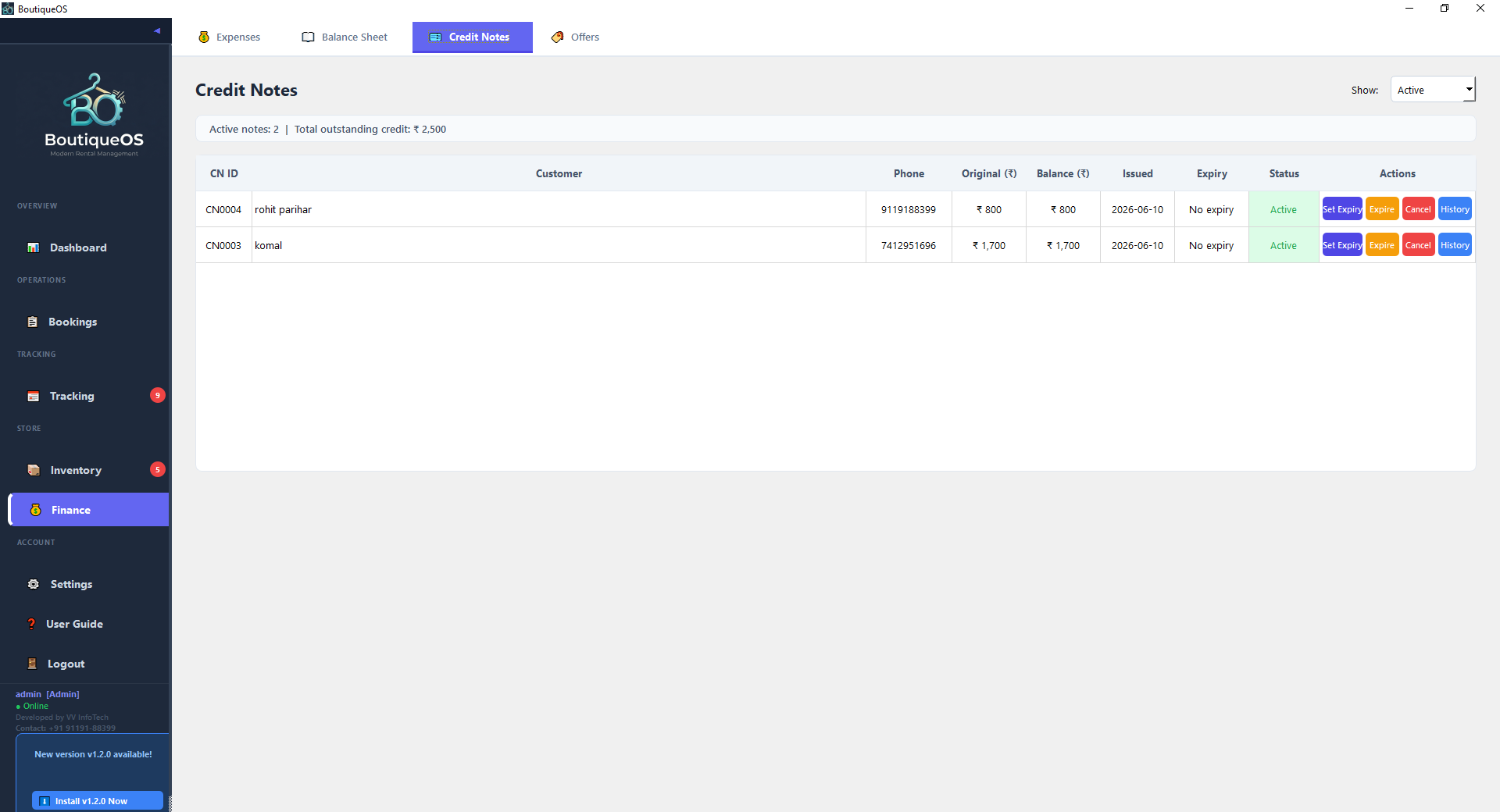The image size is (1500, 812).
Task: View History of credit note CN0003
Action: (1455, 245)
